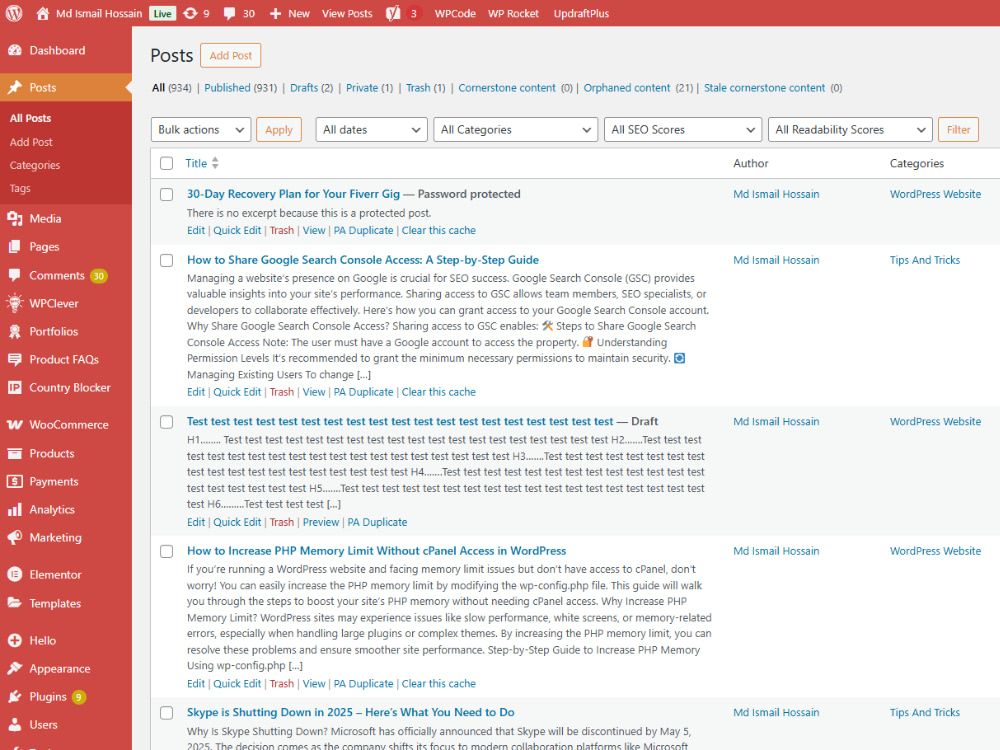
Task: Click the Plugins update count badge 9
Action: 78,697
